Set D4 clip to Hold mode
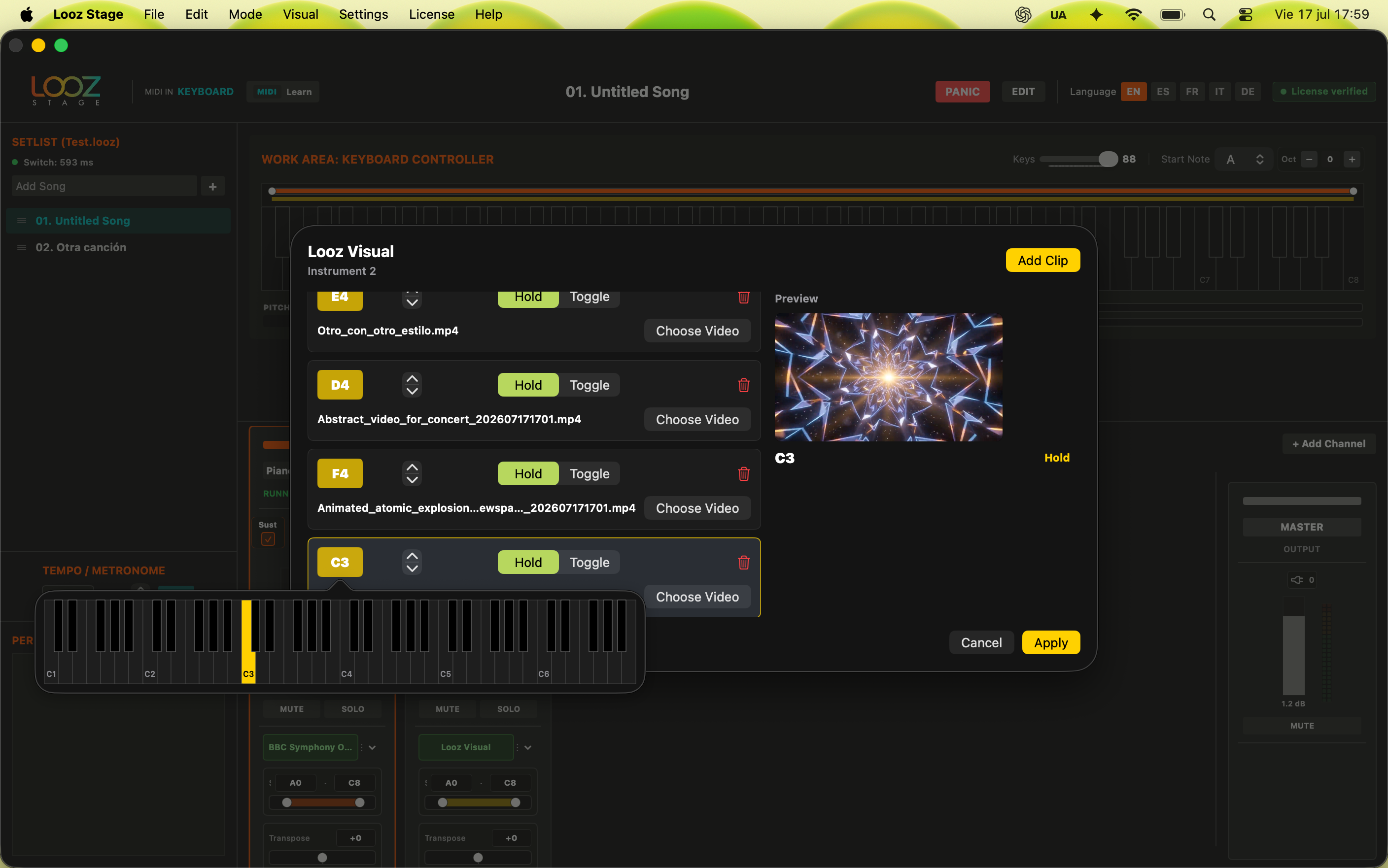Image resolution: width=1388 pixels, height=868 pixels. [528, 385]
